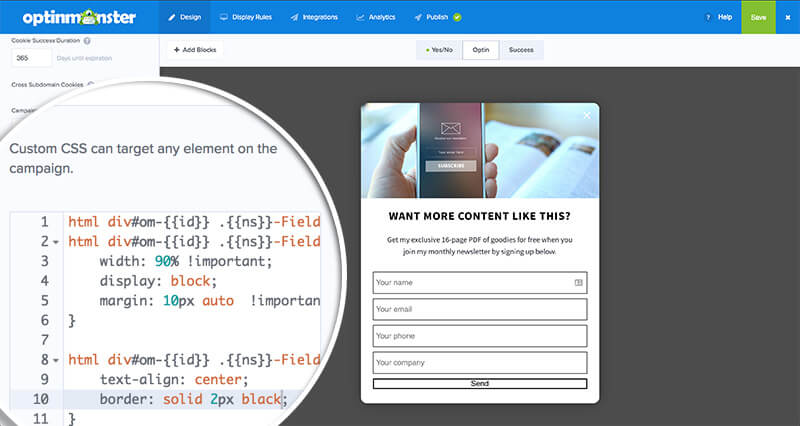
Task: Click Add Blocks button
Action: point(195,50)
